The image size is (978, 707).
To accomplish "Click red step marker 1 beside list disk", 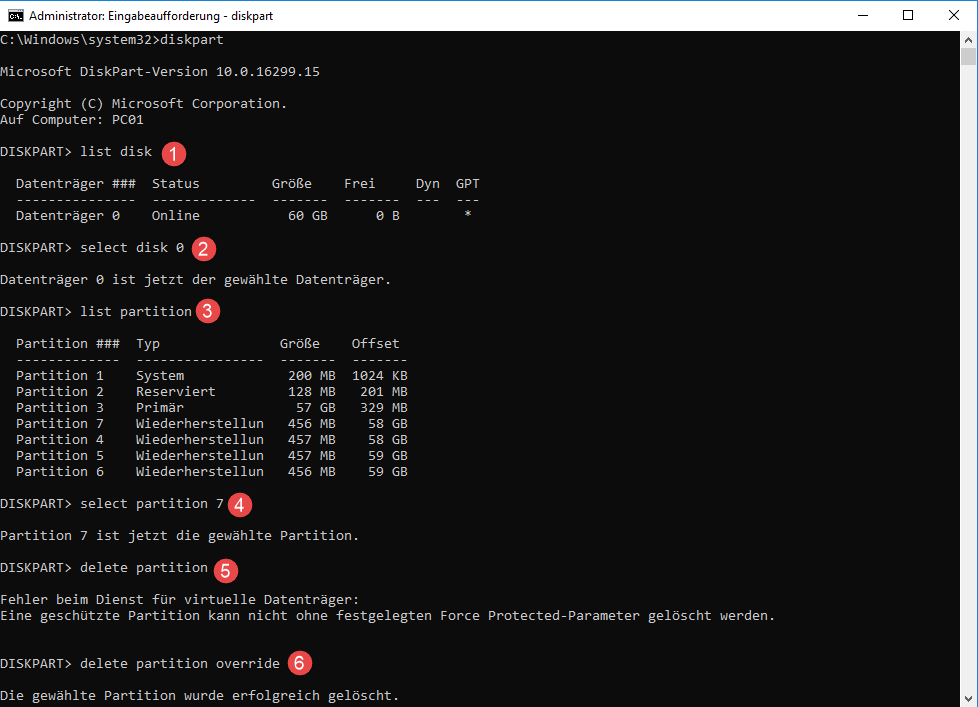I will pos(174,153).
